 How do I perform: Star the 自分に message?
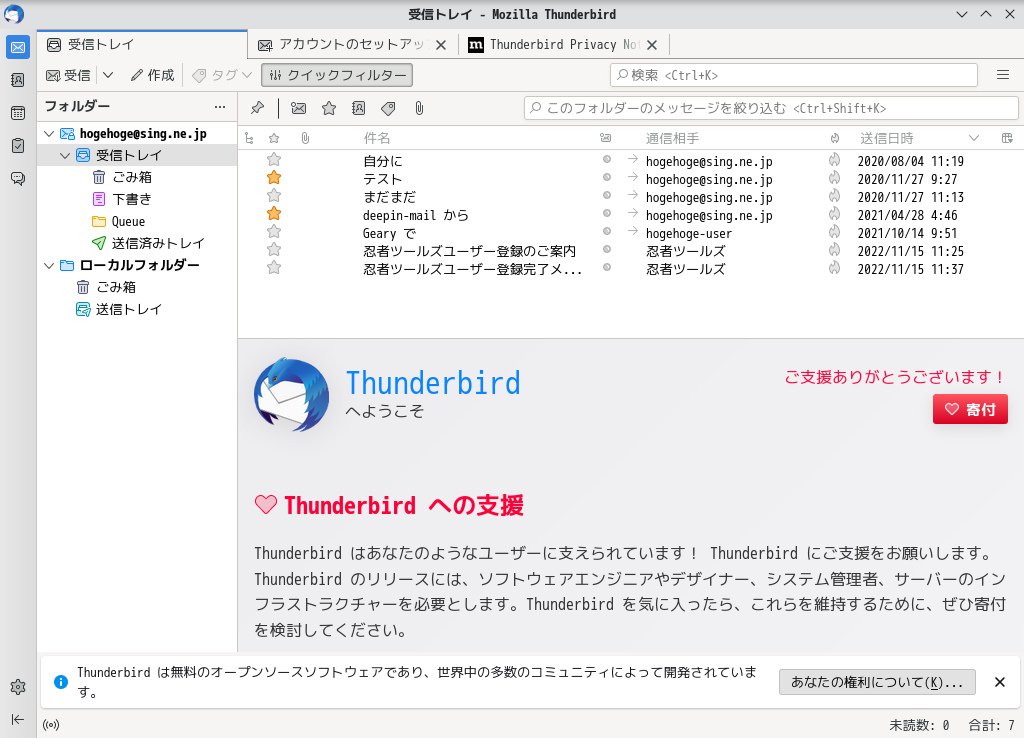pos(274,159)
